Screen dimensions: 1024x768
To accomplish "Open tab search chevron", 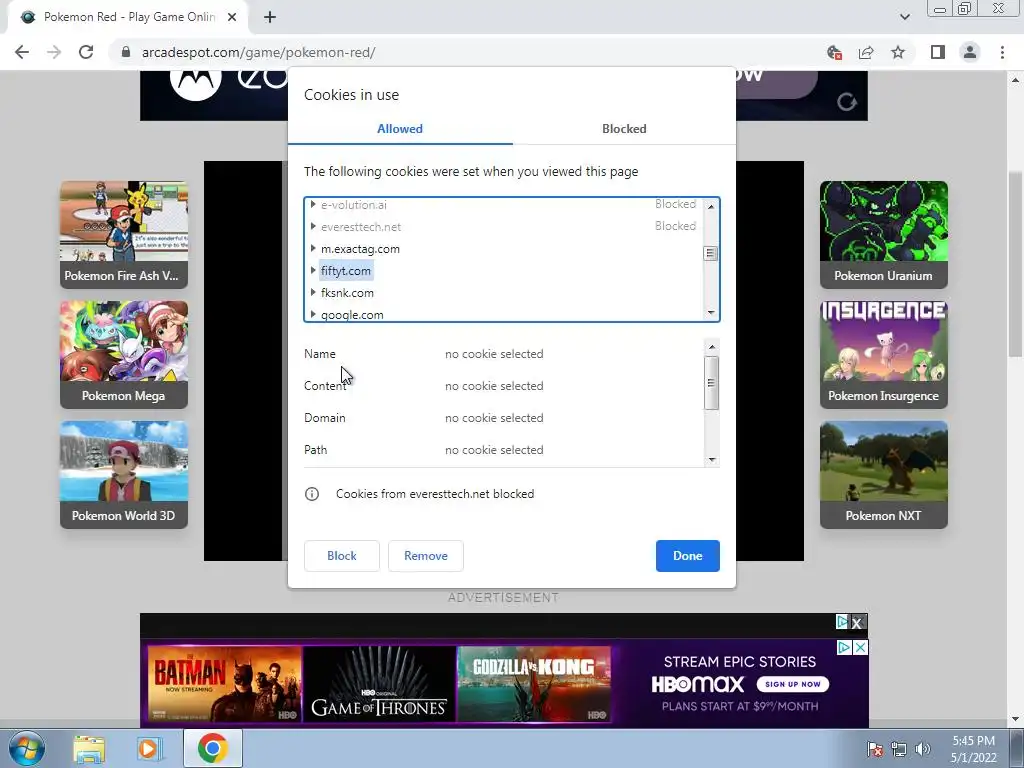I will (904, 17).
